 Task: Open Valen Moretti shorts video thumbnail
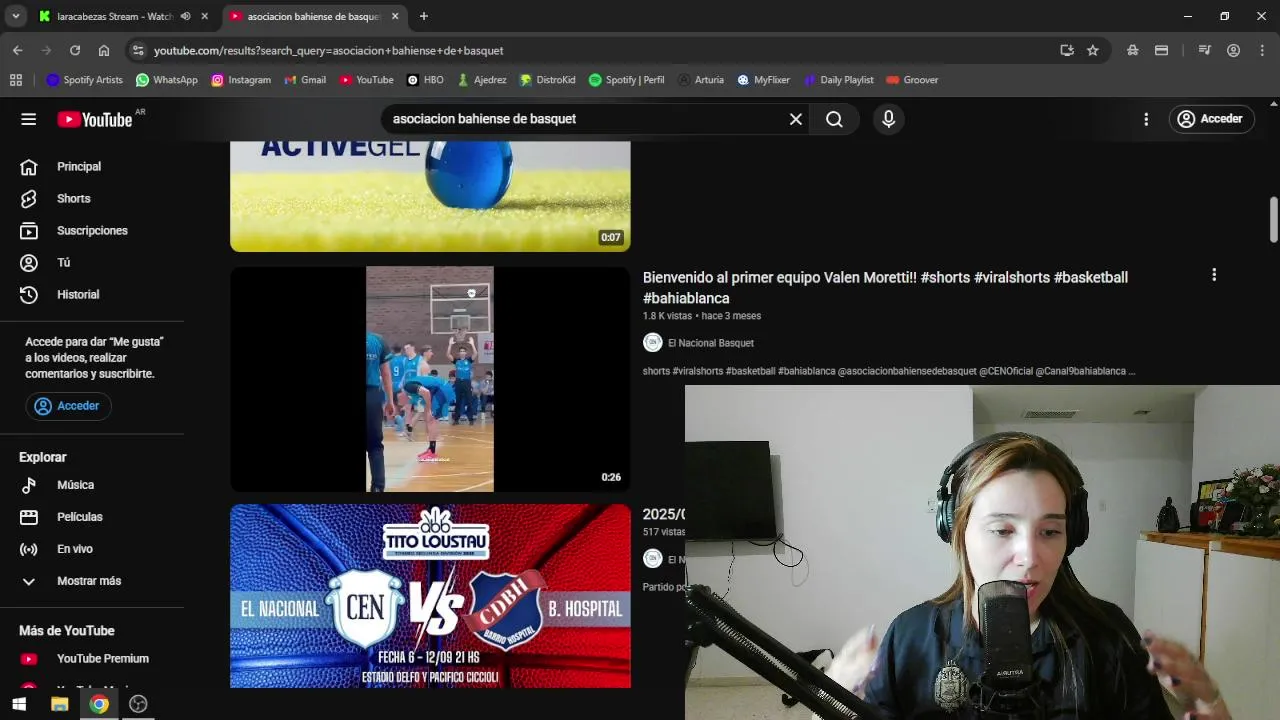(430, 379)
